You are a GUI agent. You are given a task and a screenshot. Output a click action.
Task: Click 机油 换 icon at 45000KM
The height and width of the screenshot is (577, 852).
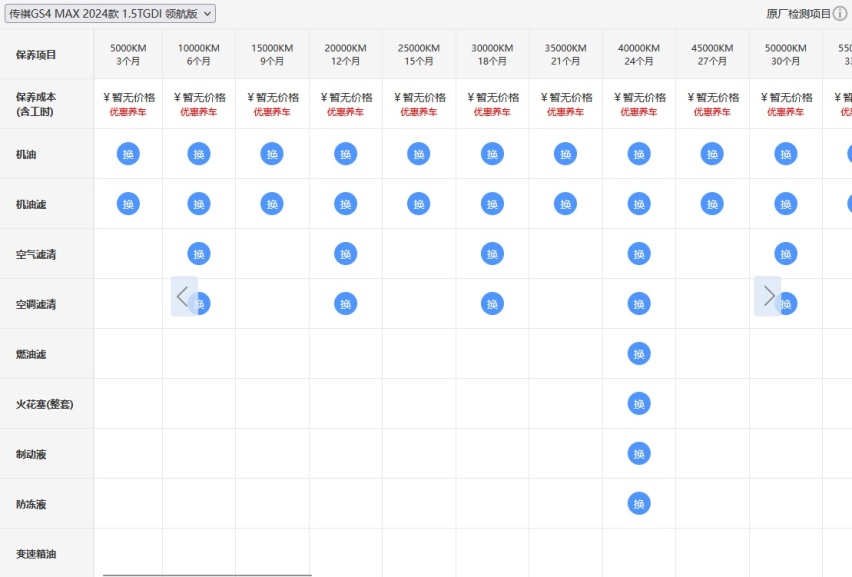(x=712, y=154)
